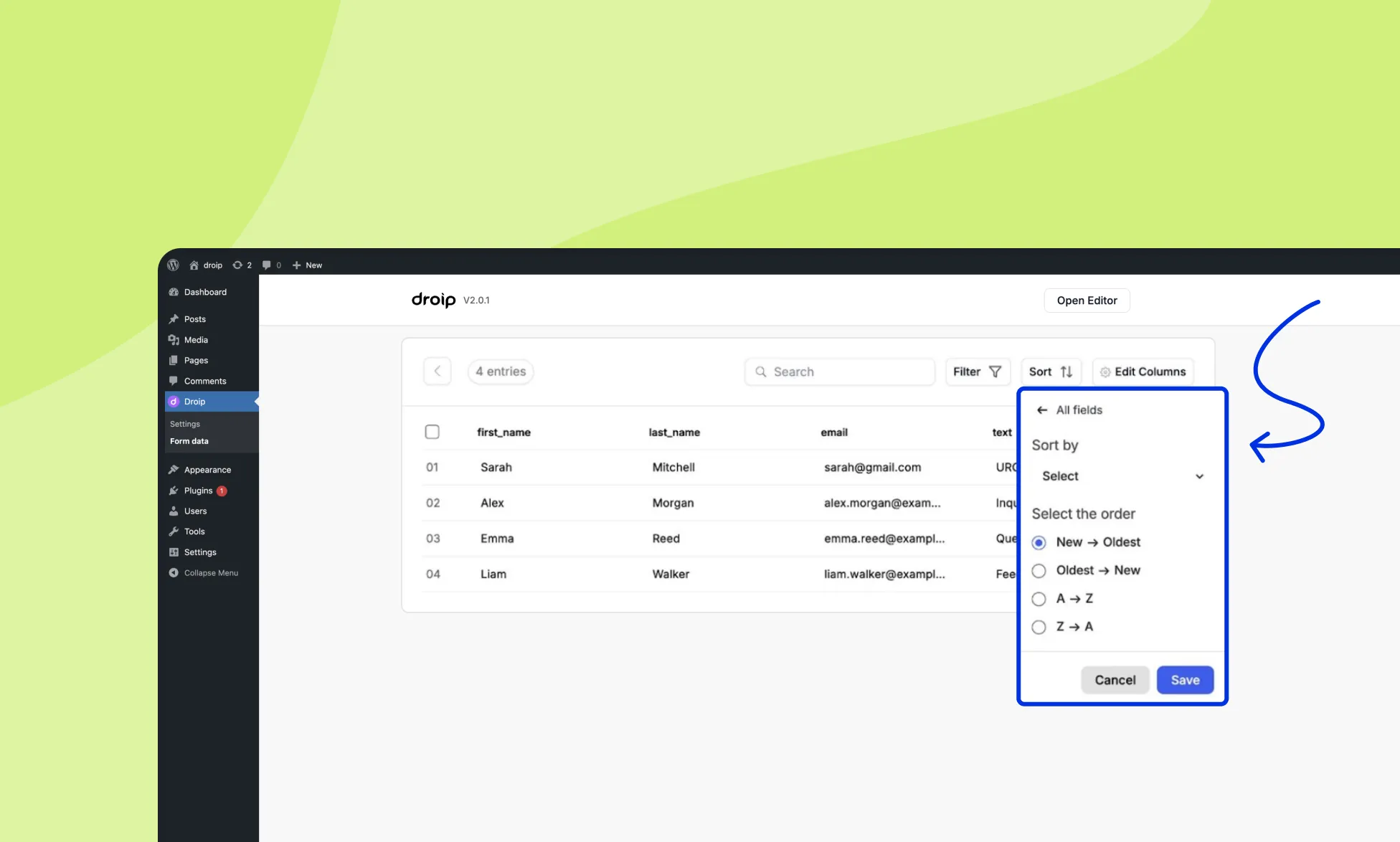Click the first_name column header

[503, 432]
